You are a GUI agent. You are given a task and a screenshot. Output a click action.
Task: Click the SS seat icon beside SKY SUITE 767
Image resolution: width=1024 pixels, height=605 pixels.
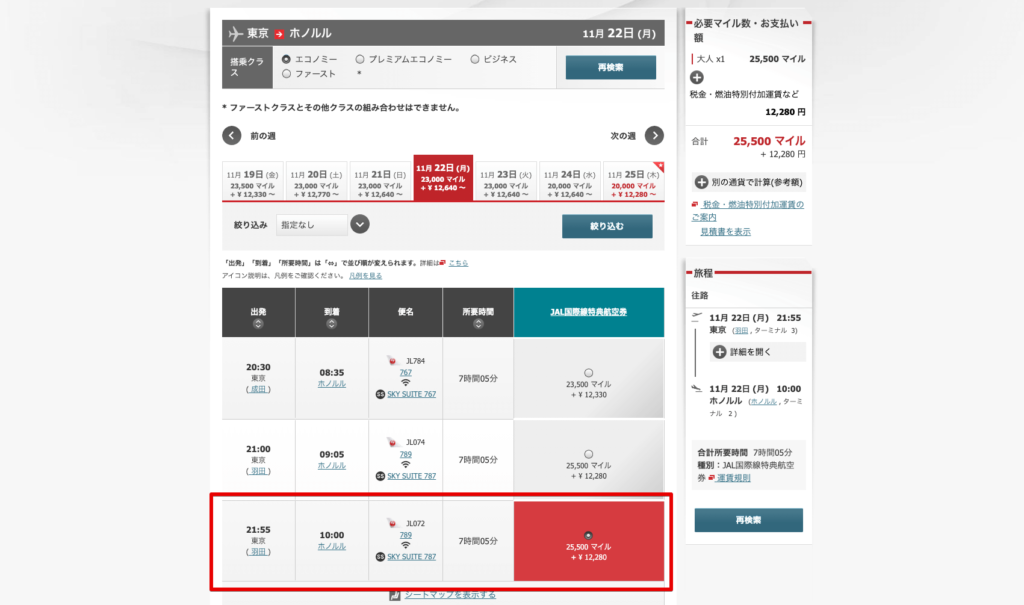coord(380,395)
